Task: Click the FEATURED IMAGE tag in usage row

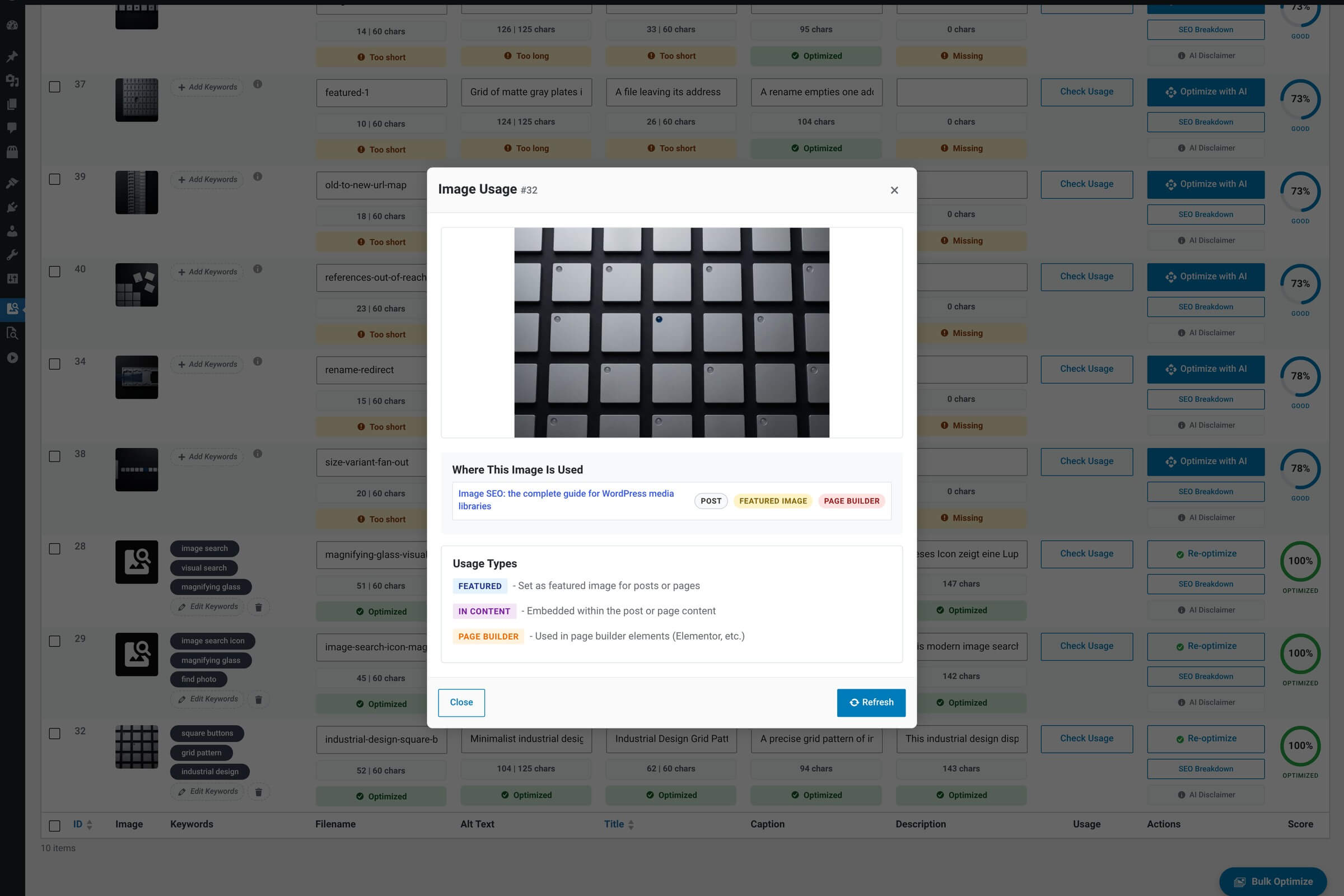Action: click(773, 501)
